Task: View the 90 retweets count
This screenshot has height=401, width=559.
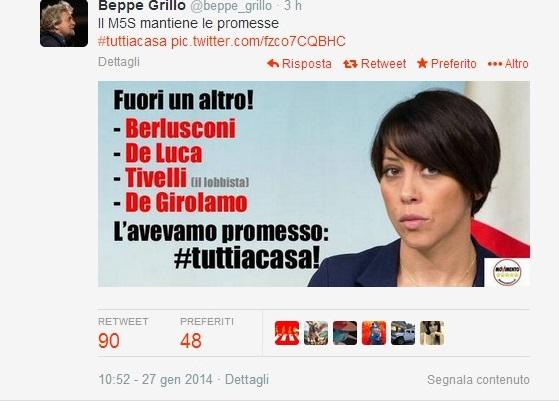Action: (109, 341)
